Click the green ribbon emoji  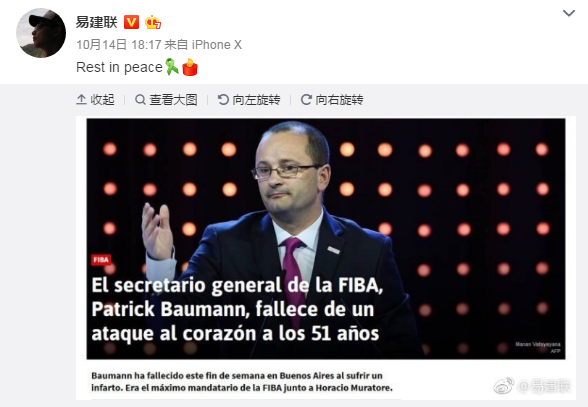(x=172, y=67)
